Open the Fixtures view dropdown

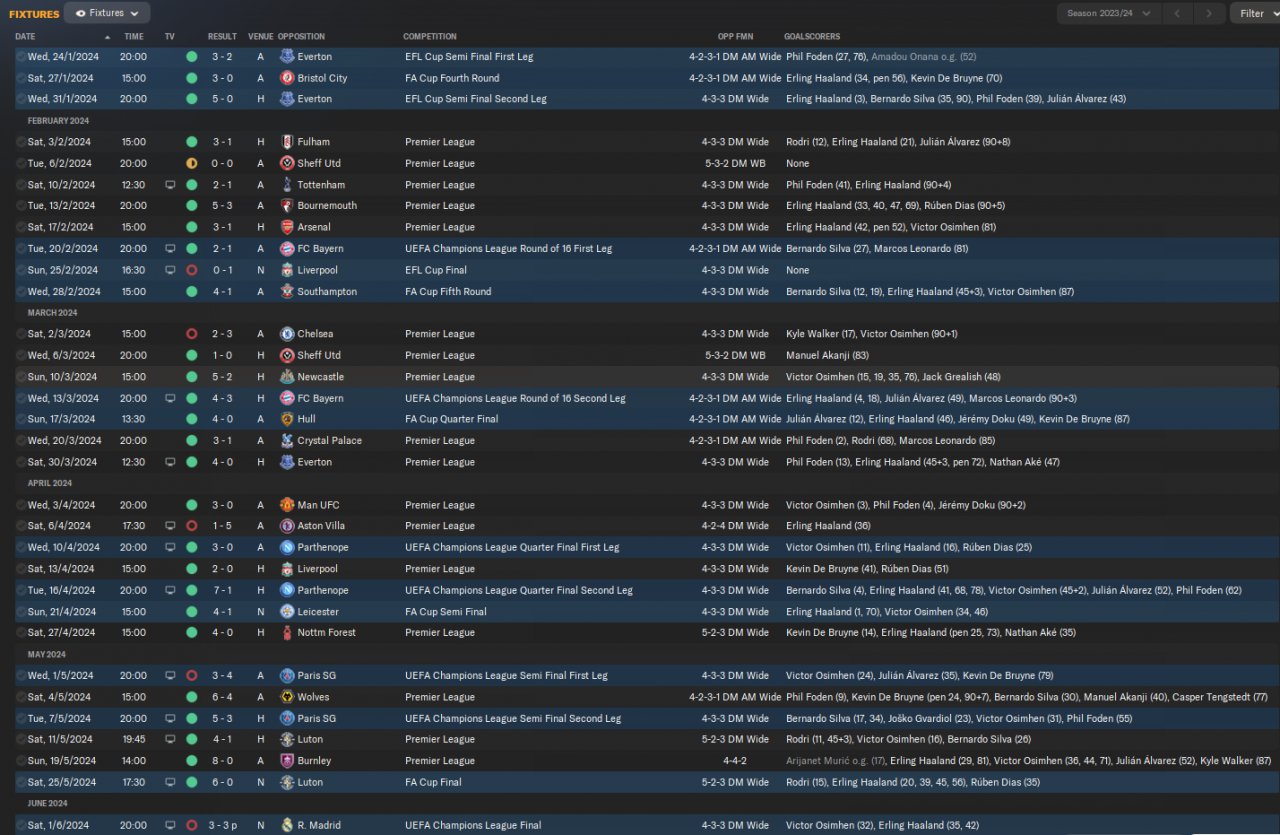(x=107, y=13)
